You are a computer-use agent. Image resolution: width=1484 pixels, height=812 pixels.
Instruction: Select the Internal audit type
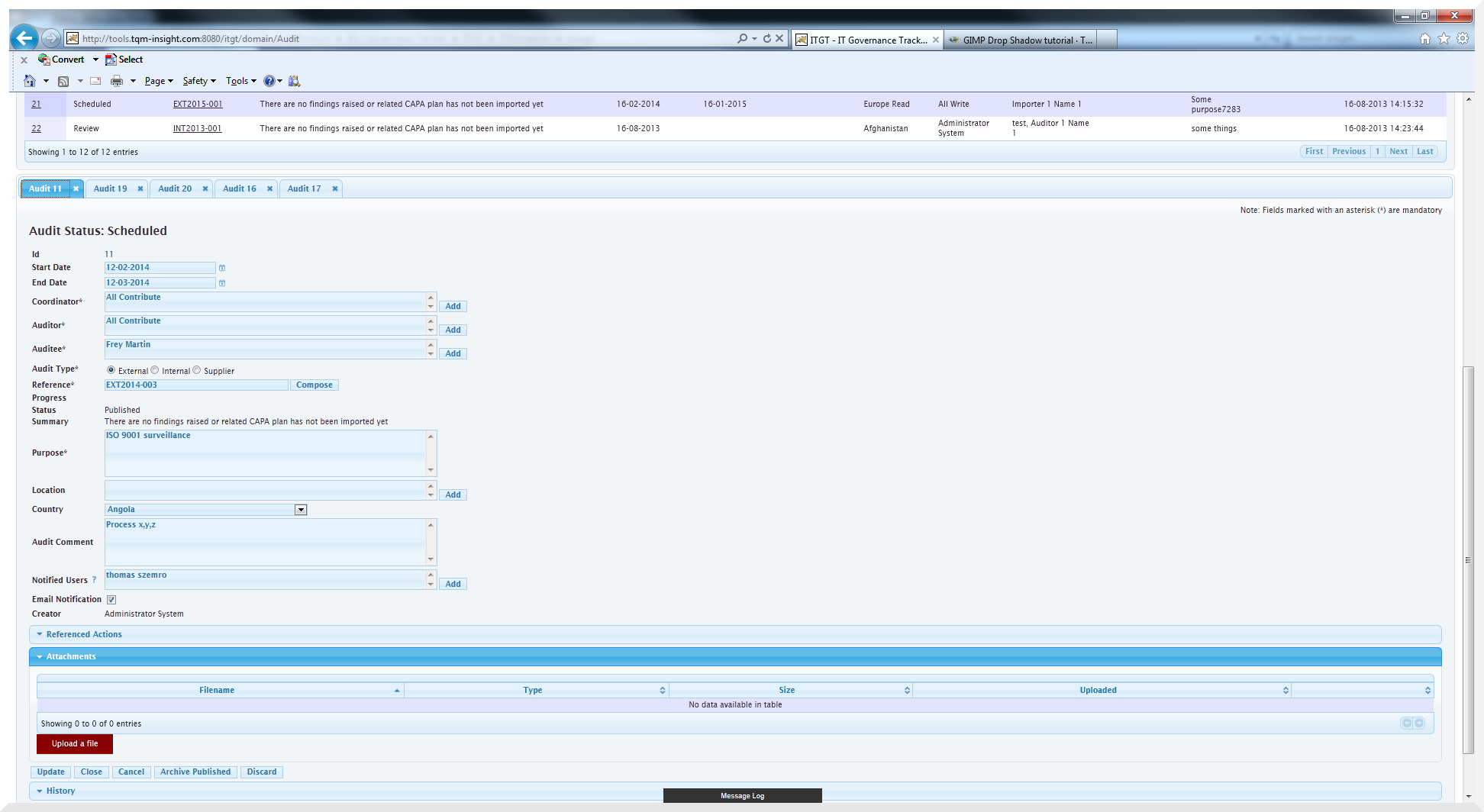(x=155, y=369)
